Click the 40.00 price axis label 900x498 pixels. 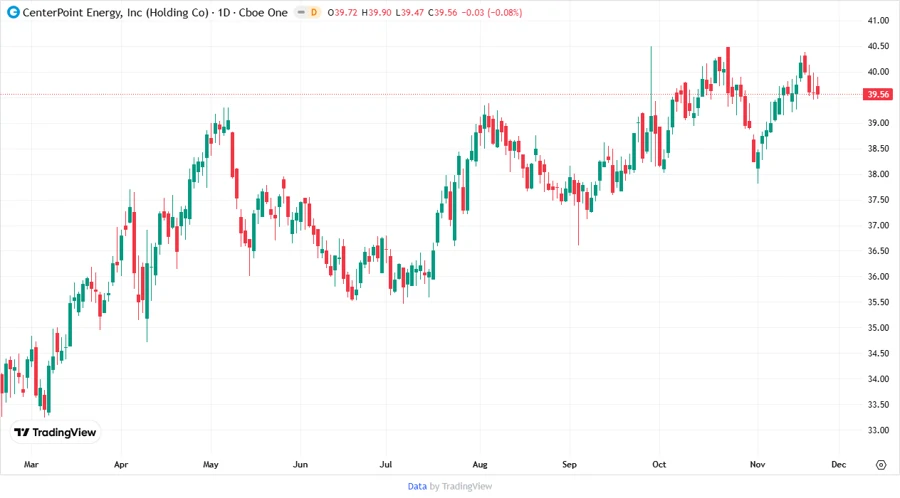(878, 72)
